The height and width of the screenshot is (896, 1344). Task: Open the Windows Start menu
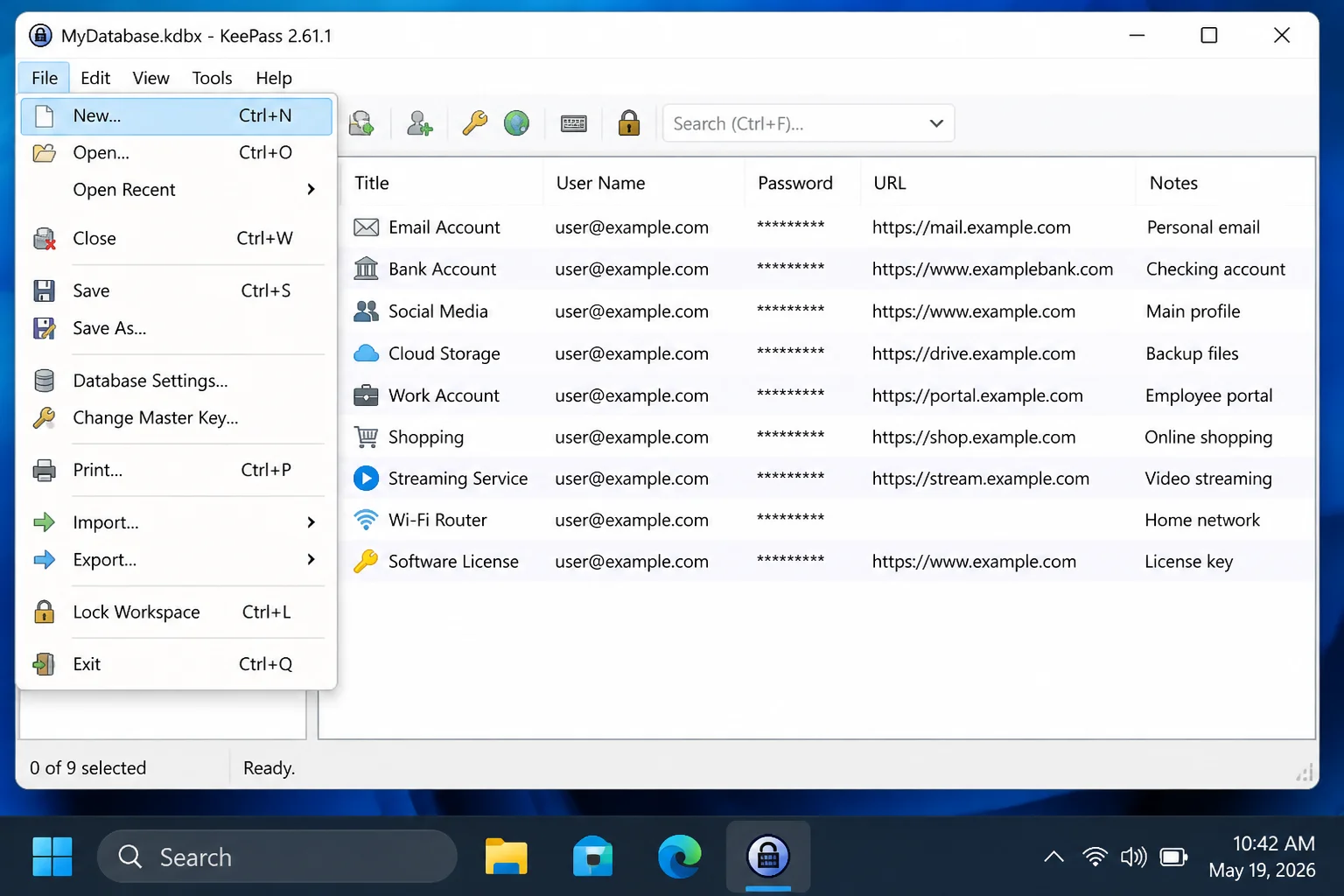52,857
